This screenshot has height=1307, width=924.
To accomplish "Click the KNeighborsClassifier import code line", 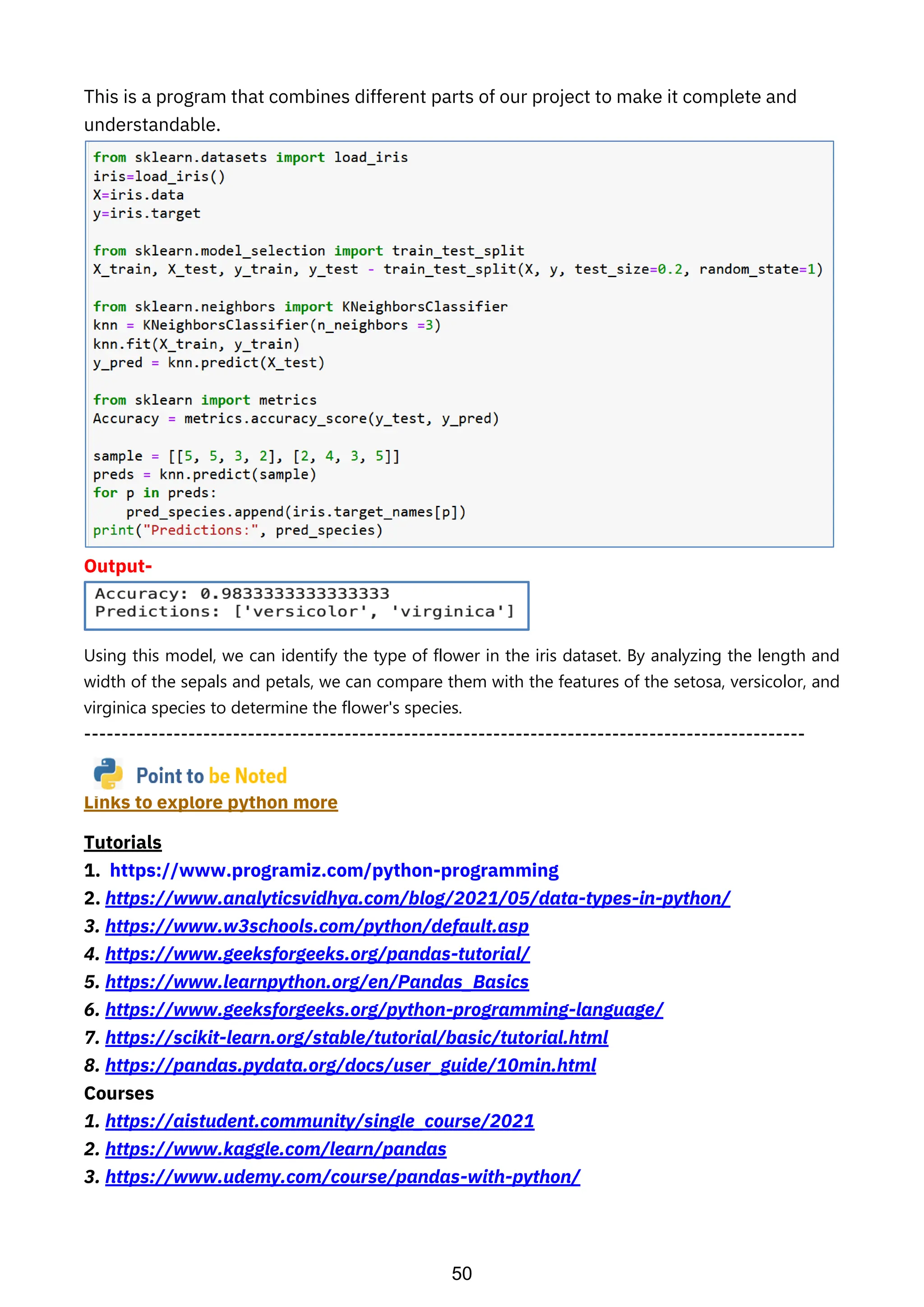I will click(300, 307).
